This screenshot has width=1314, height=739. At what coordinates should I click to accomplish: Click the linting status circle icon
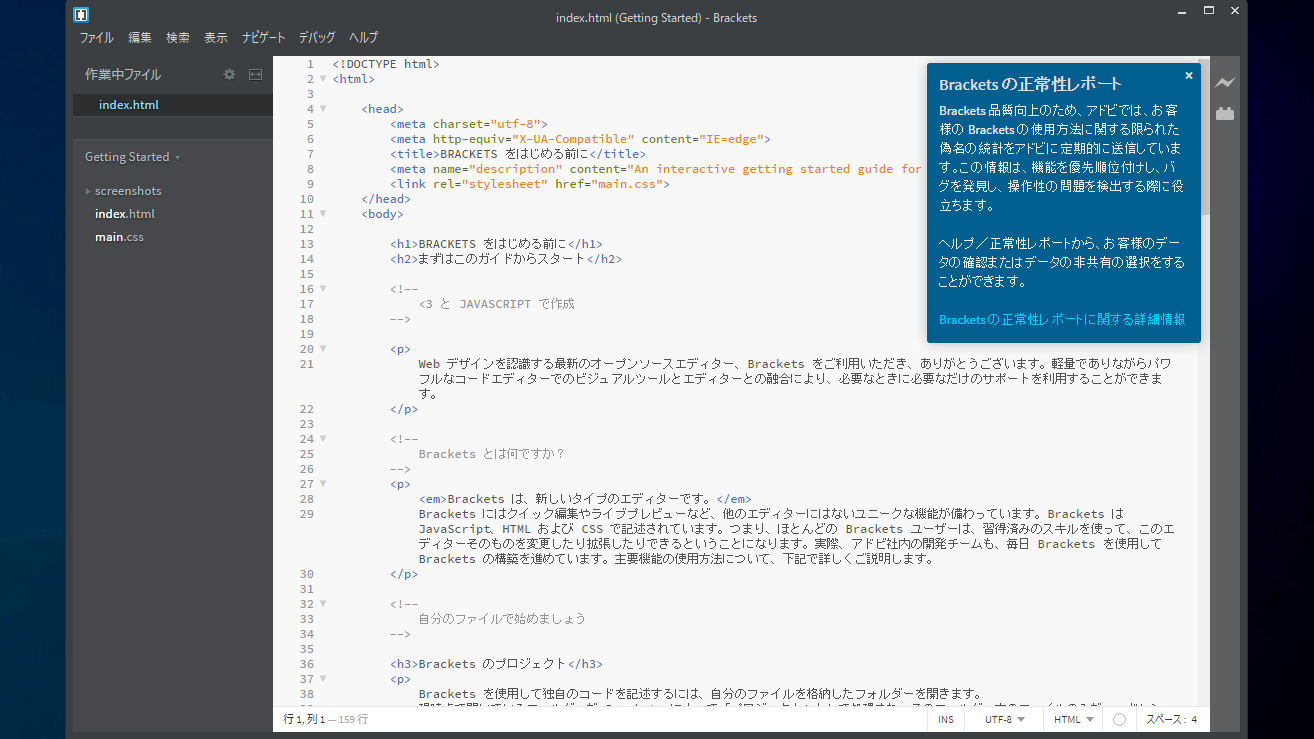tap(1119, 719)
